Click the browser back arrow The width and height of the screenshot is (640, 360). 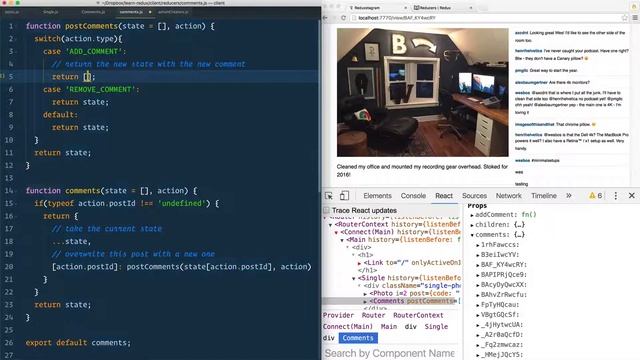tap(325, 18)
